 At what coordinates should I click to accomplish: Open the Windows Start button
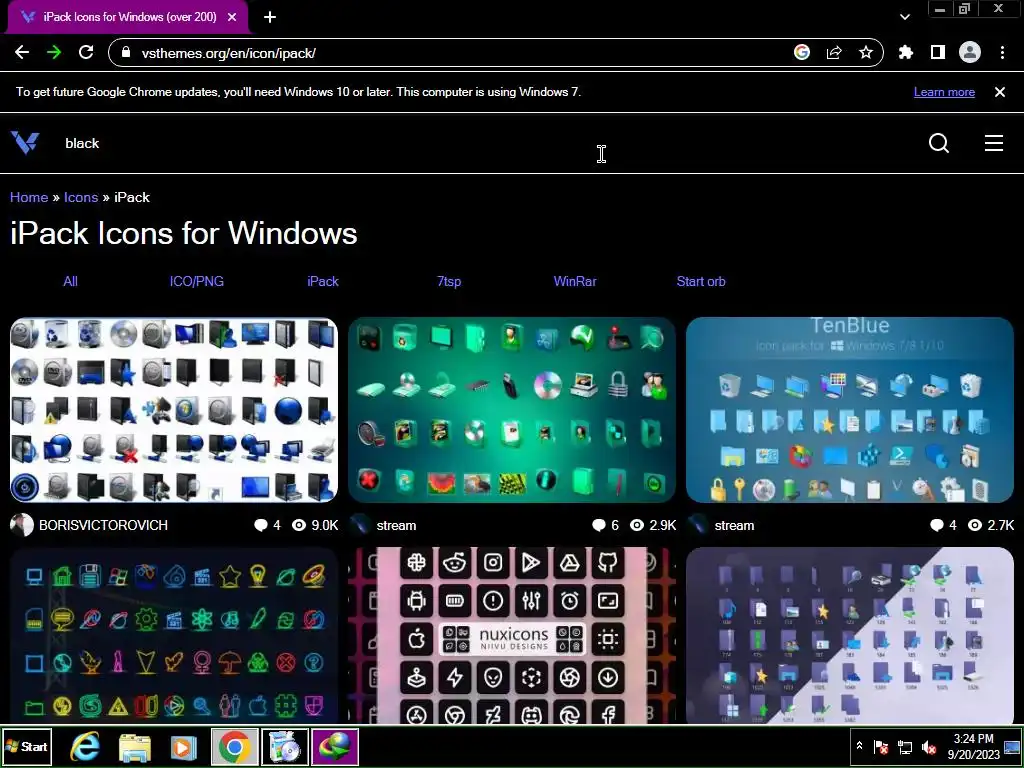[x=27, y=746]
